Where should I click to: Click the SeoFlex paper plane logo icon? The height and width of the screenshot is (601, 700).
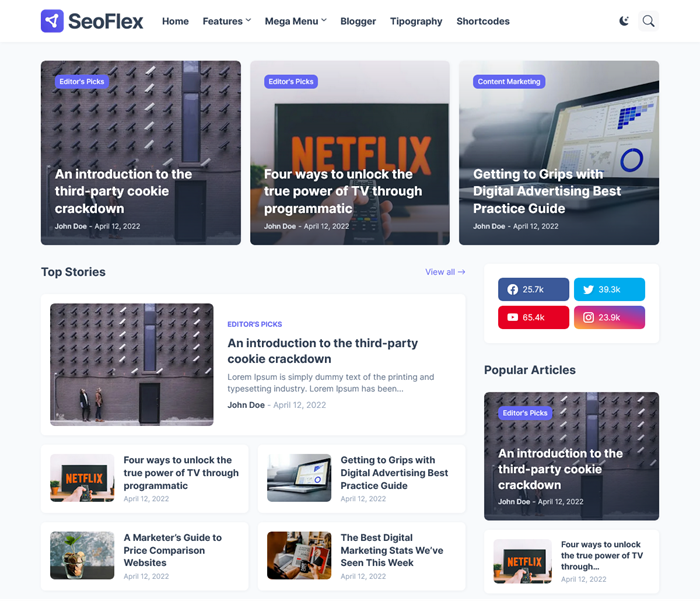pos(52,21)
